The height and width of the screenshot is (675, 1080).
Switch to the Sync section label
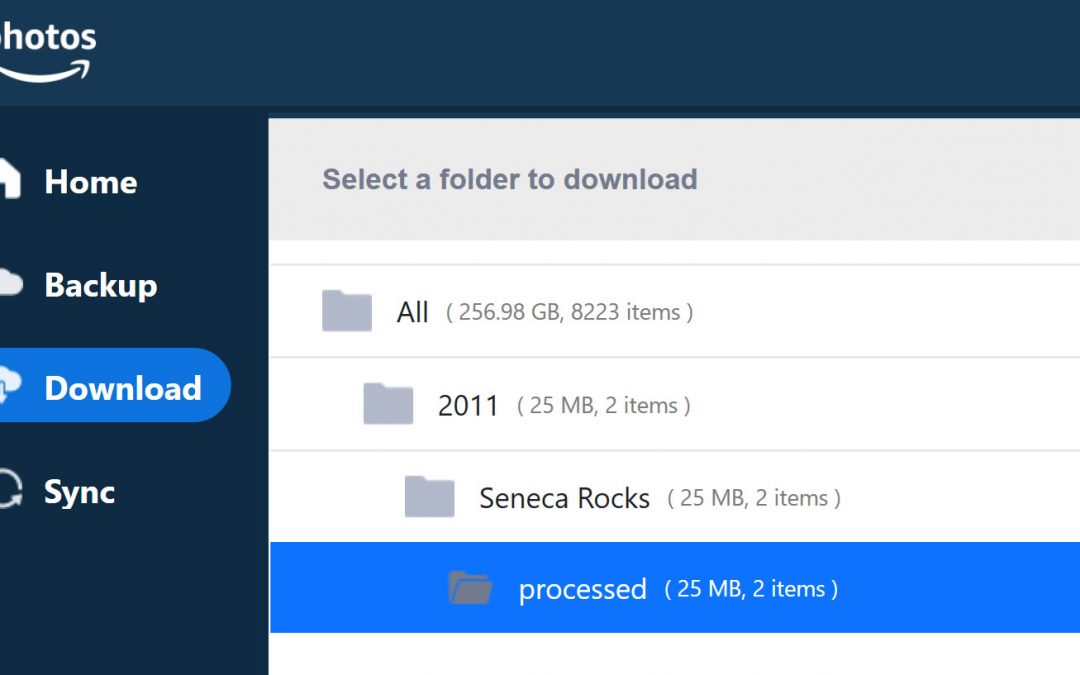tap(80, 492)
